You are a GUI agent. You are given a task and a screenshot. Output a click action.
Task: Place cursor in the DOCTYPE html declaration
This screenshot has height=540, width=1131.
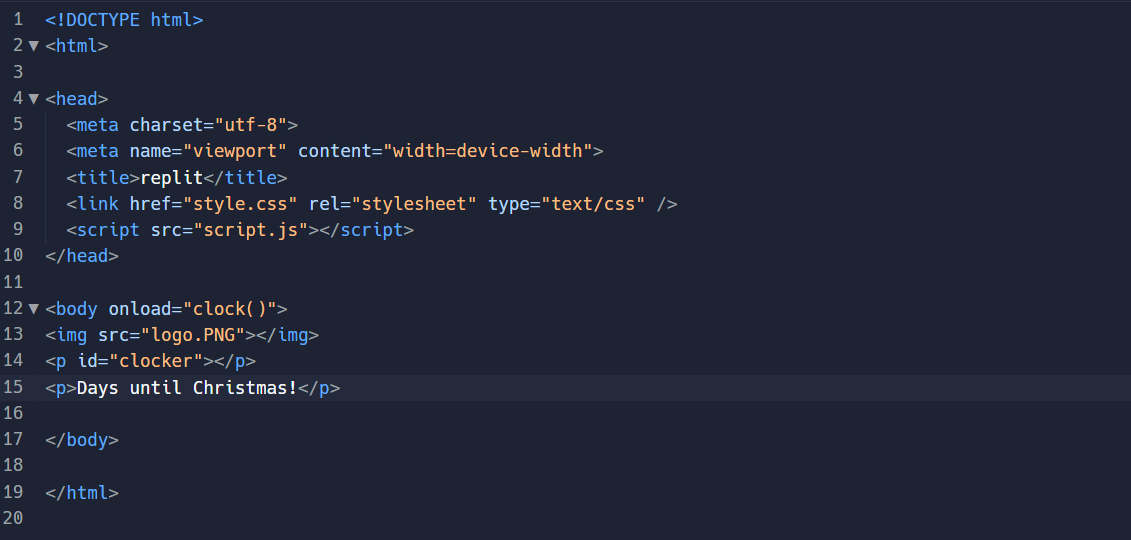[124, 19]
